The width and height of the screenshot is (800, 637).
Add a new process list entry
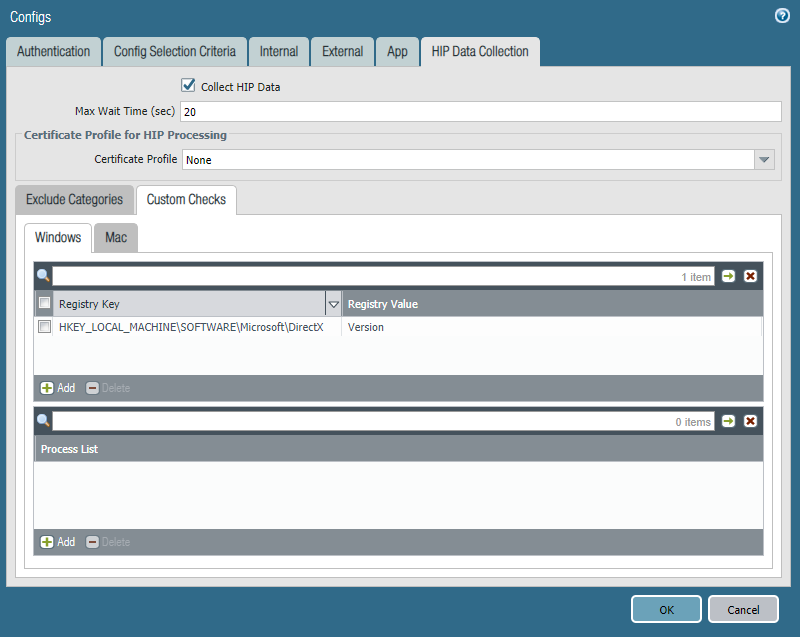(57, 542)
